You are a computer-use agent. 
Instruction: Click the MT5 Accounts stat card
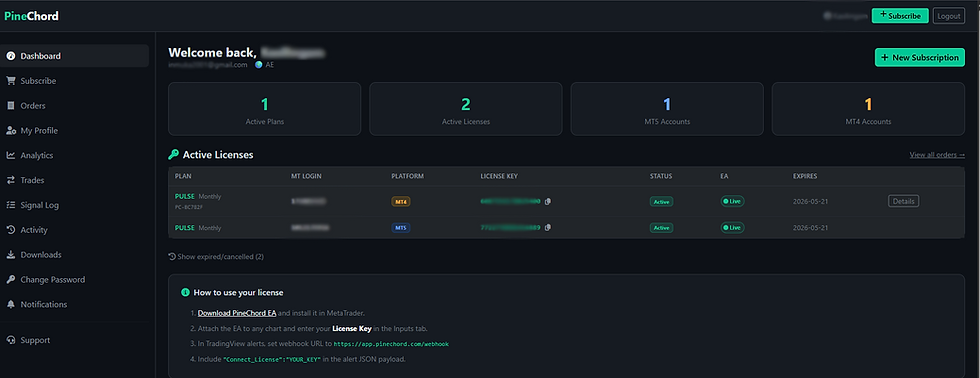pyautogui.click(x=667, y=109)
